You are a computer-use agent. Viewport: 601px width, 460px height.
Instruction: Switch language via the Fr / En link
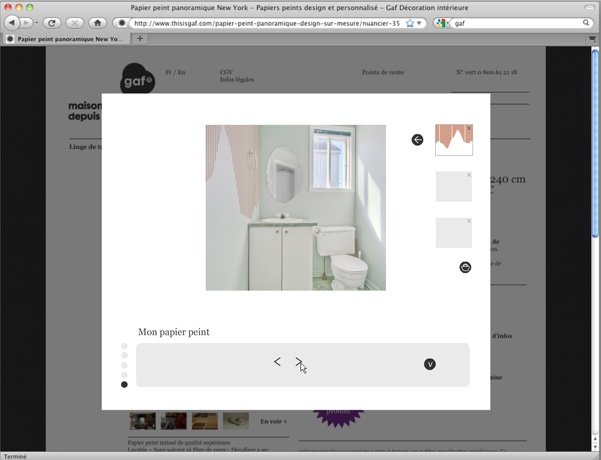tap(175, 72)
